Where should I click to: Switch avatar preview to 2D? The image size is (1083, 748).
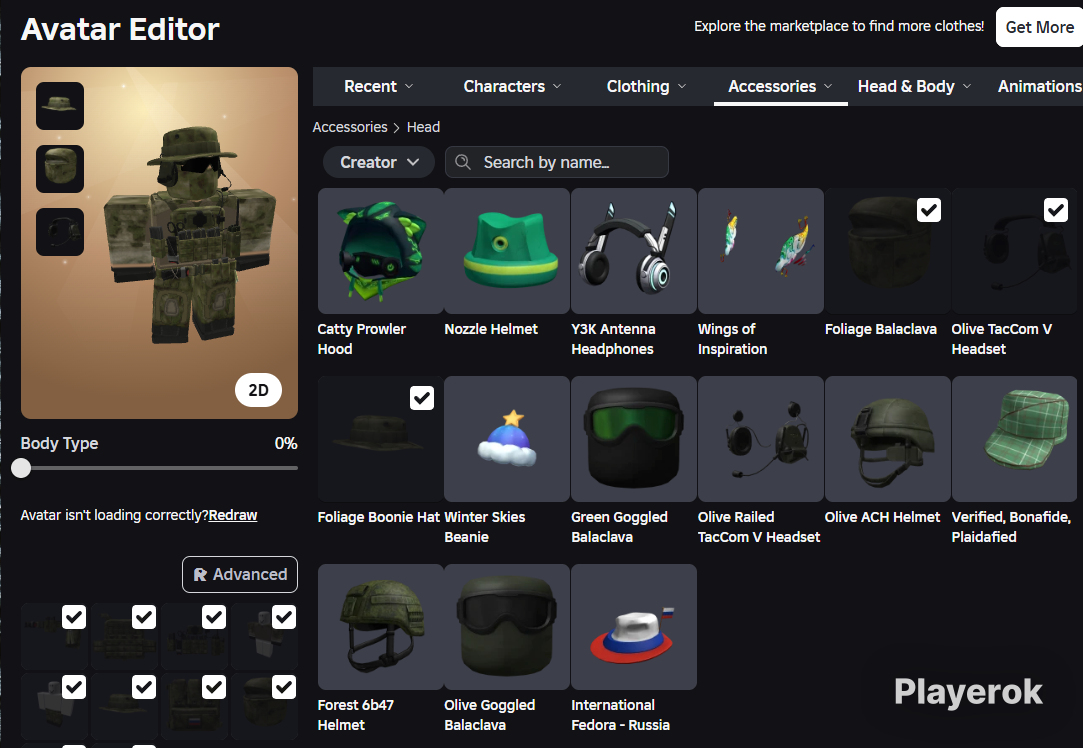point(258,390)
